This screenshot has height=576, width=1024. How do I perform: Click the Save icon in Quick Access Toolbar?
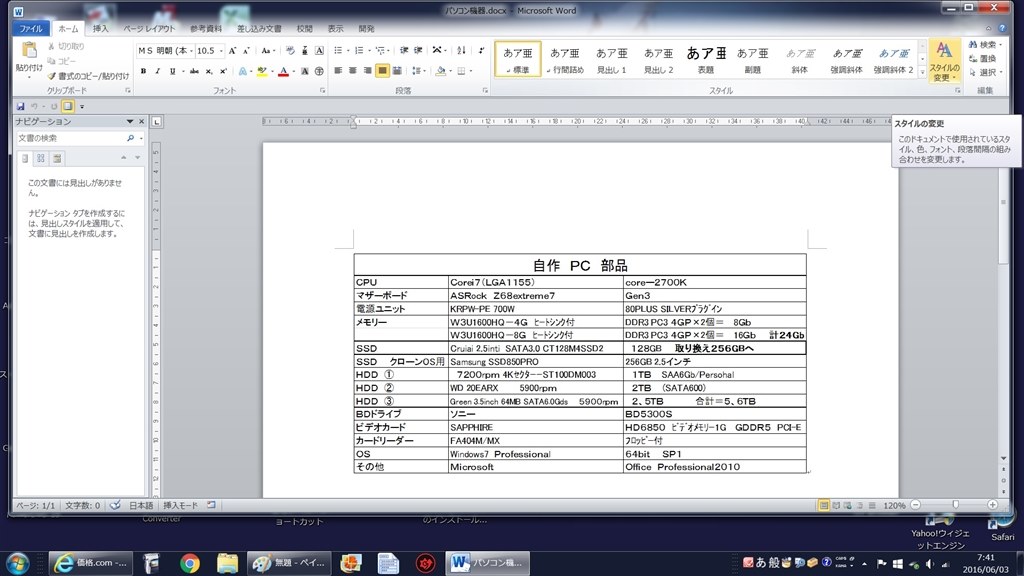click(20, 106)
